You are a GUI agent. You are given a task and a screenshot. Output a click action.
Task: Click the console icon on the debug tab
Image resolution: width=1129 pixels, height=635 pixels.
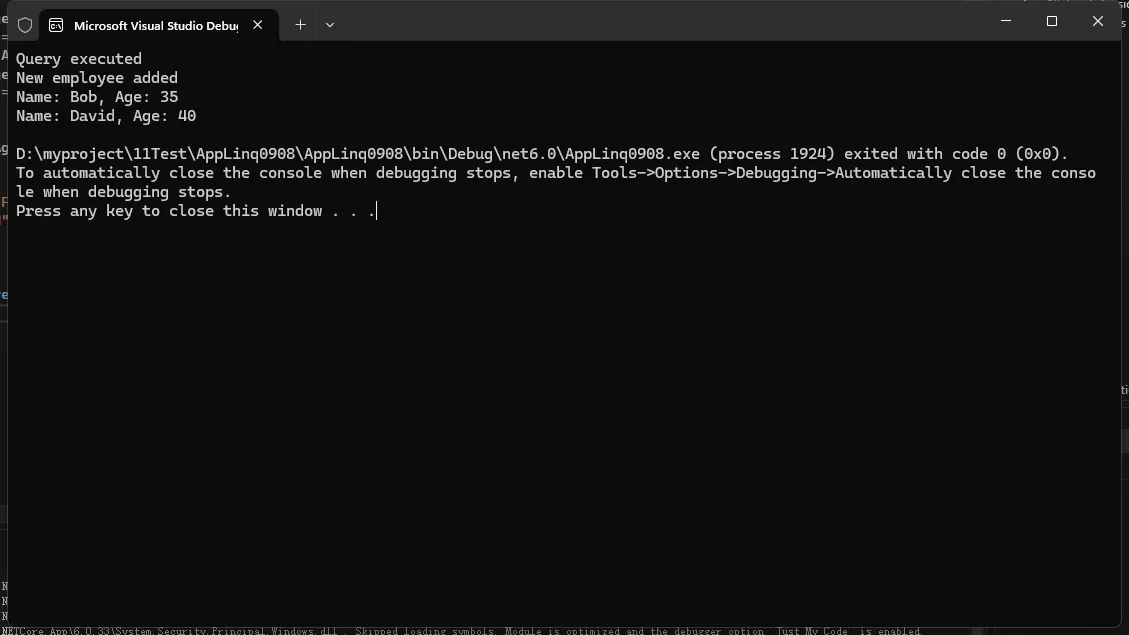coord(57,25)
